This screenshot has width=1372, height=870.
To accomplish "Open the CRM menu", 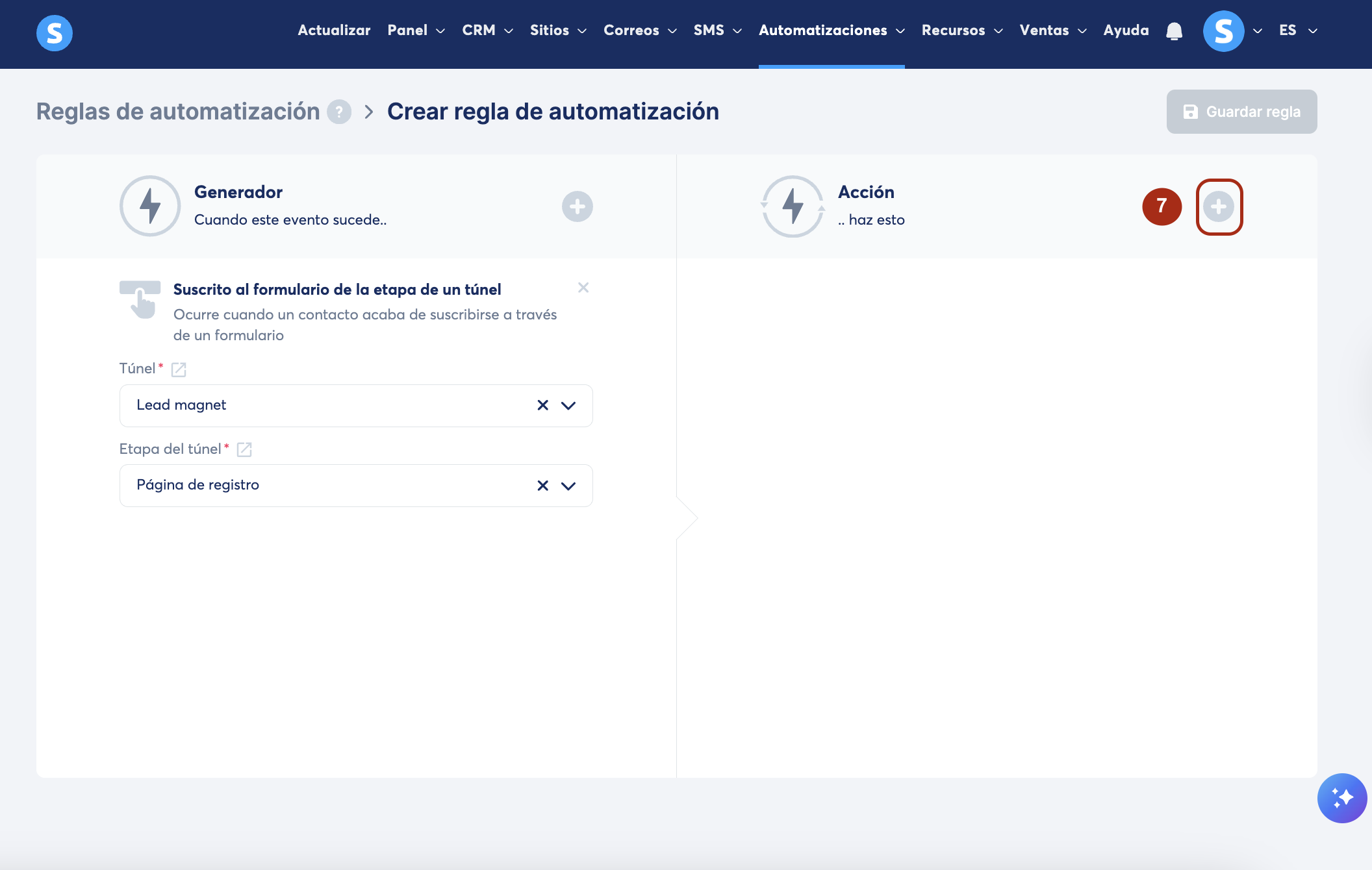I will click(487, 31).
